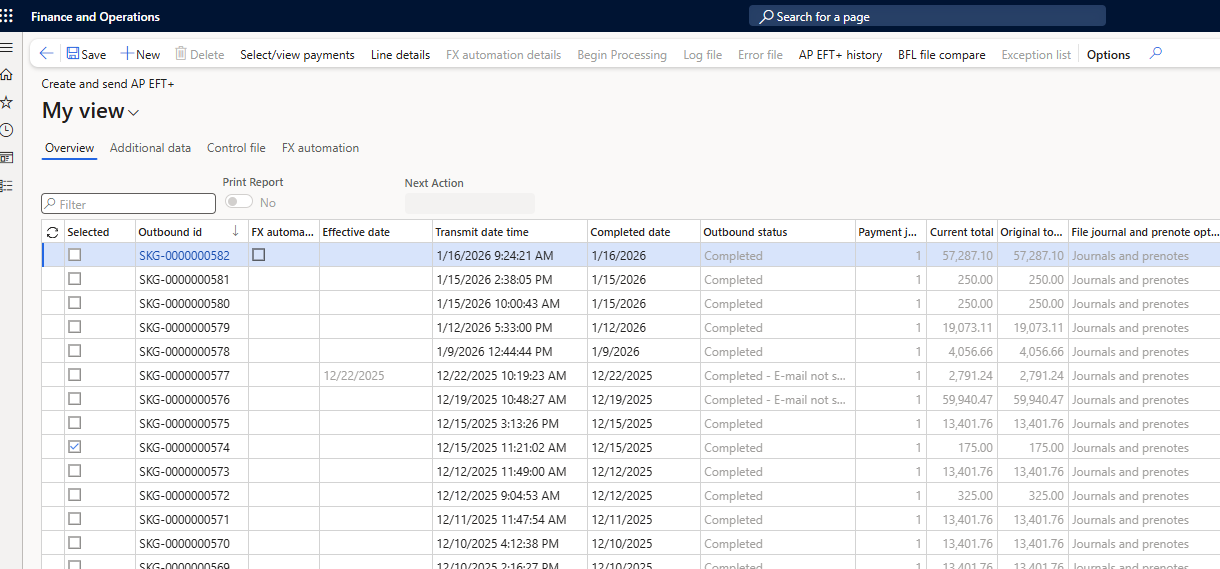Open Favorites star in sidebar
Viewport: 1220px width, 569px height.
6,102
